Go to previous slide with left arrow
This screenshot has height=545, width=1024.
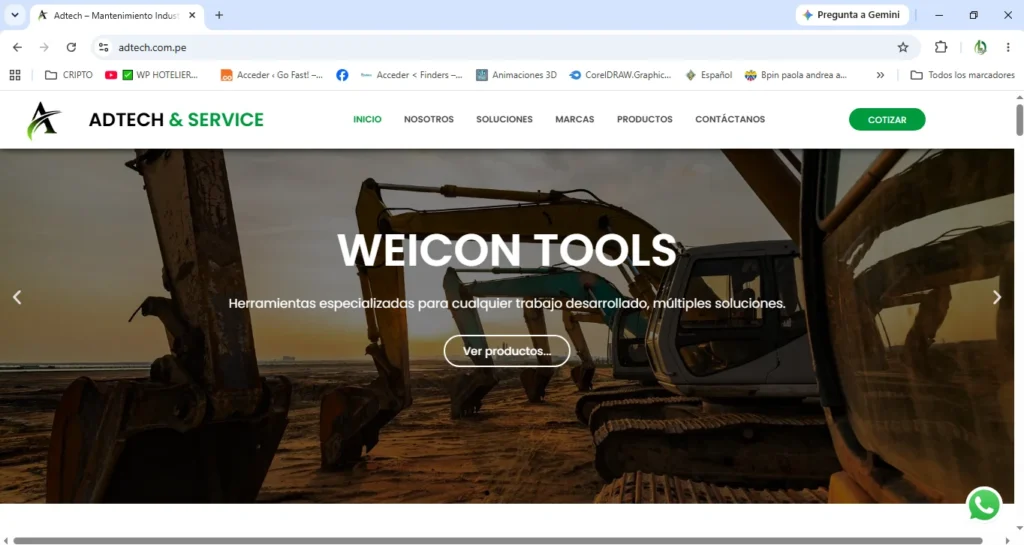(17, 297)
